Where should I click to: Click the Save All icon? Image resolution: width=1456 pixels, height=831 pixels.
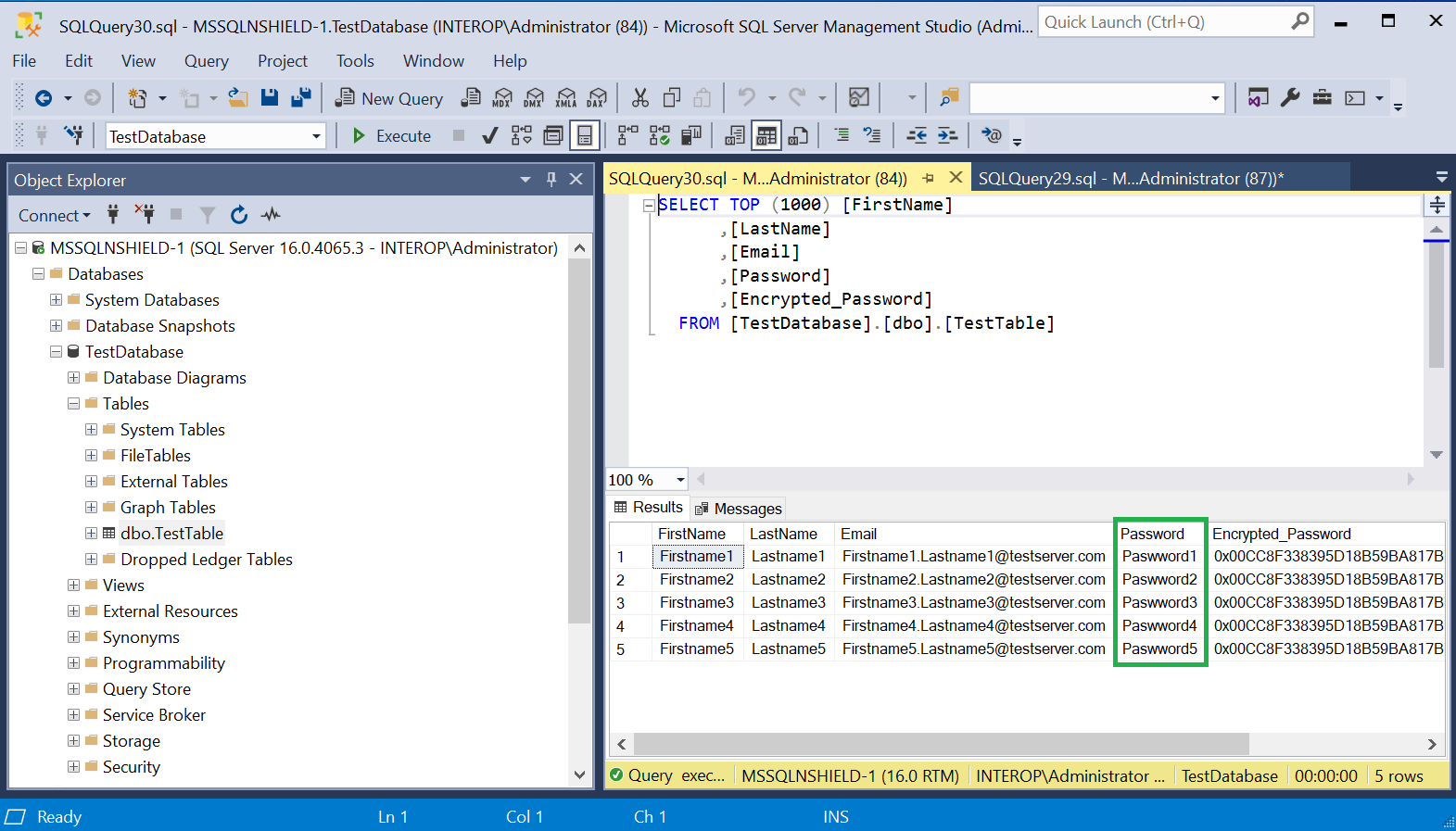click(x=301, y=97)
